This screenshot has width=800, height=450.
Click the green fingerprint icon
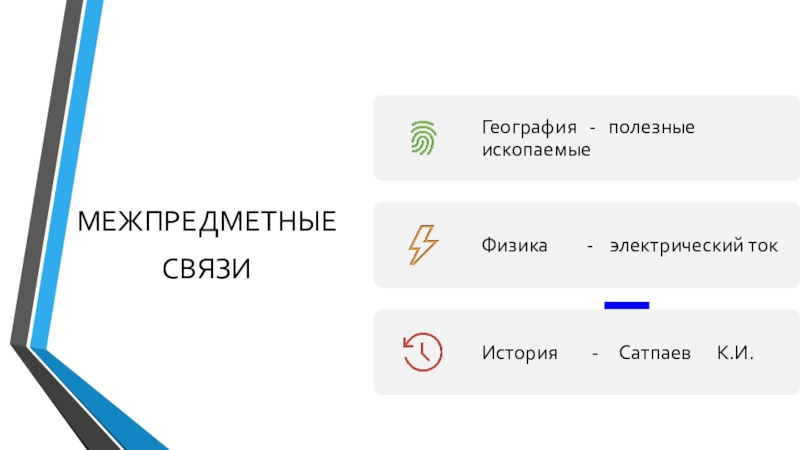[423, 138]
